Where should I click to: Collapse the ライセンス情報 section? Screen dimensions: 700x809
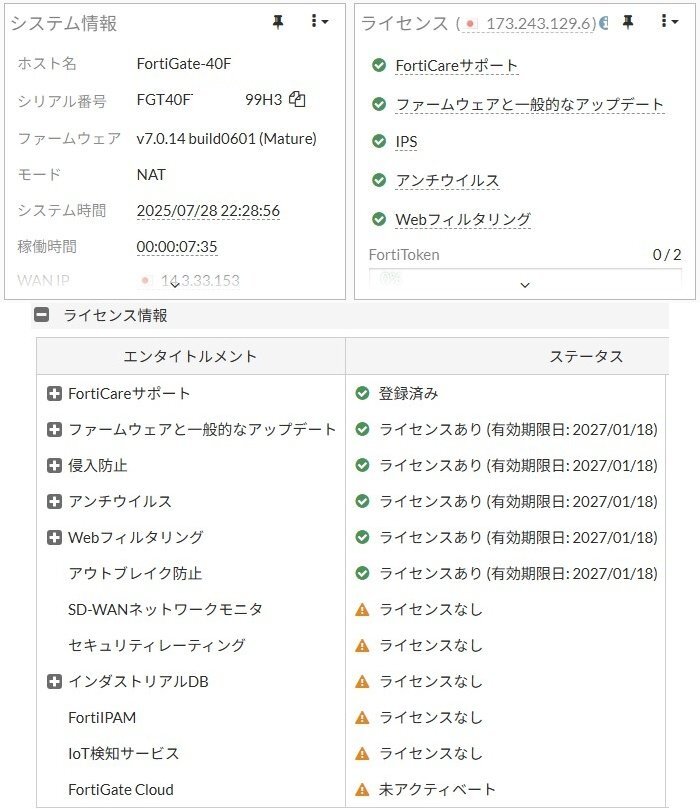pyautogui.click(x=42, y=315)
